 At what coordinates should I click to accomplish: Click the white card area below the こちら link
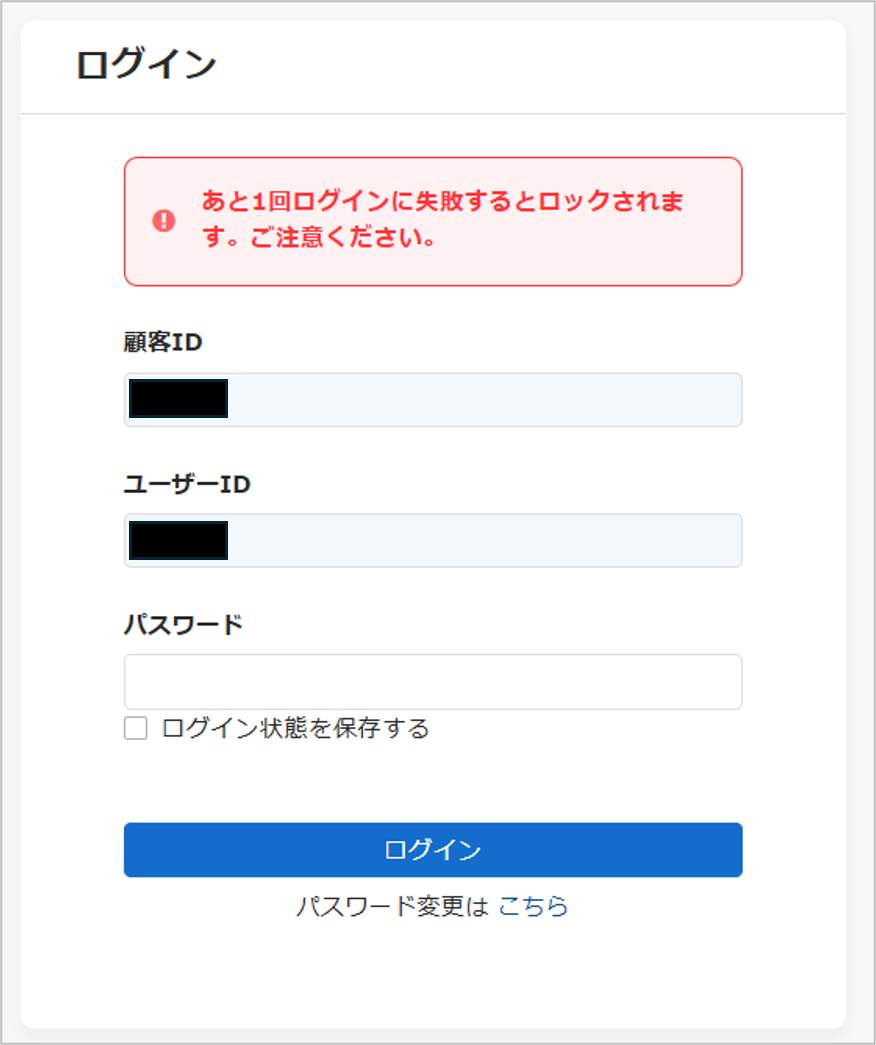tap(433, 973)
